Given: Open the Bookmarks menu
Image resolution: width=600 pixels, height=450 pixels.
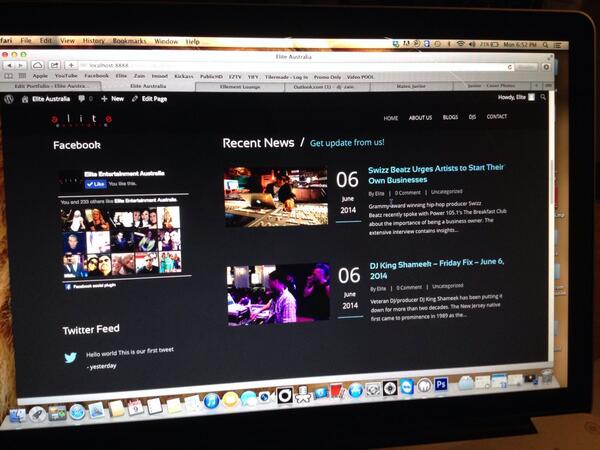Looking at the screenshot, I should click(130, 41).
